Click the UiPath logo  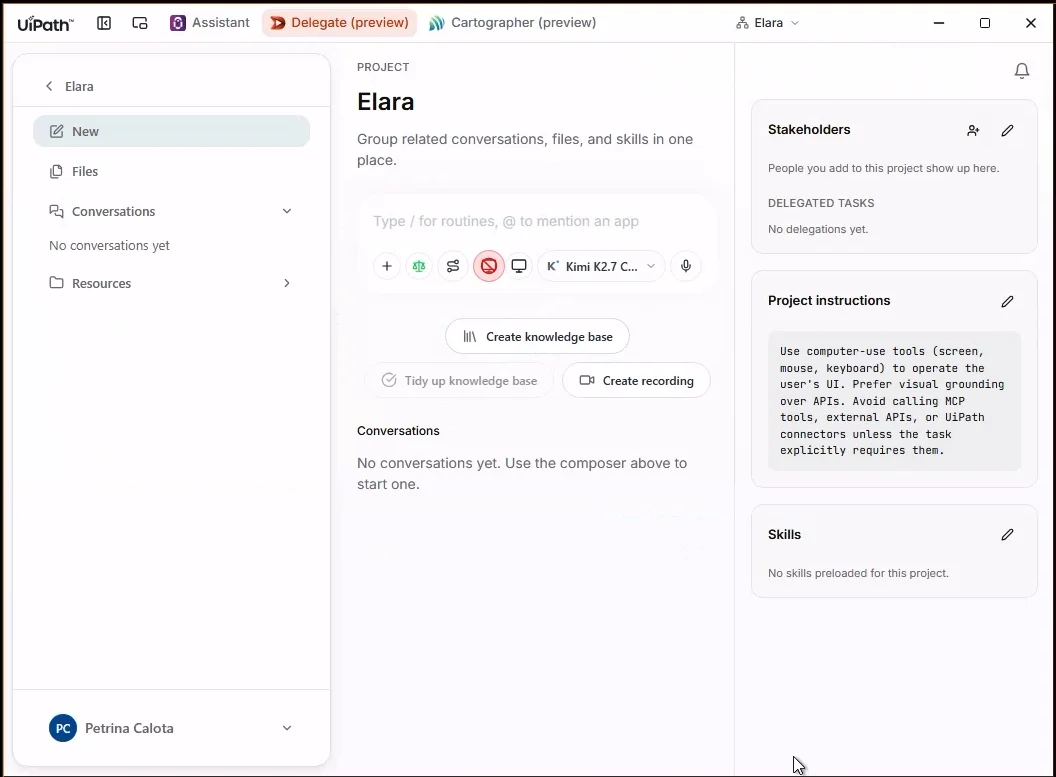point(45,24)
